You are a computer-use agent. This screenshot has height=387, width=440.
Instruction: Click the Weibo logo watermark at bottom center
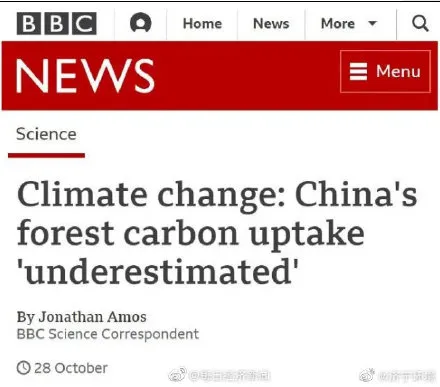point(177,375)
